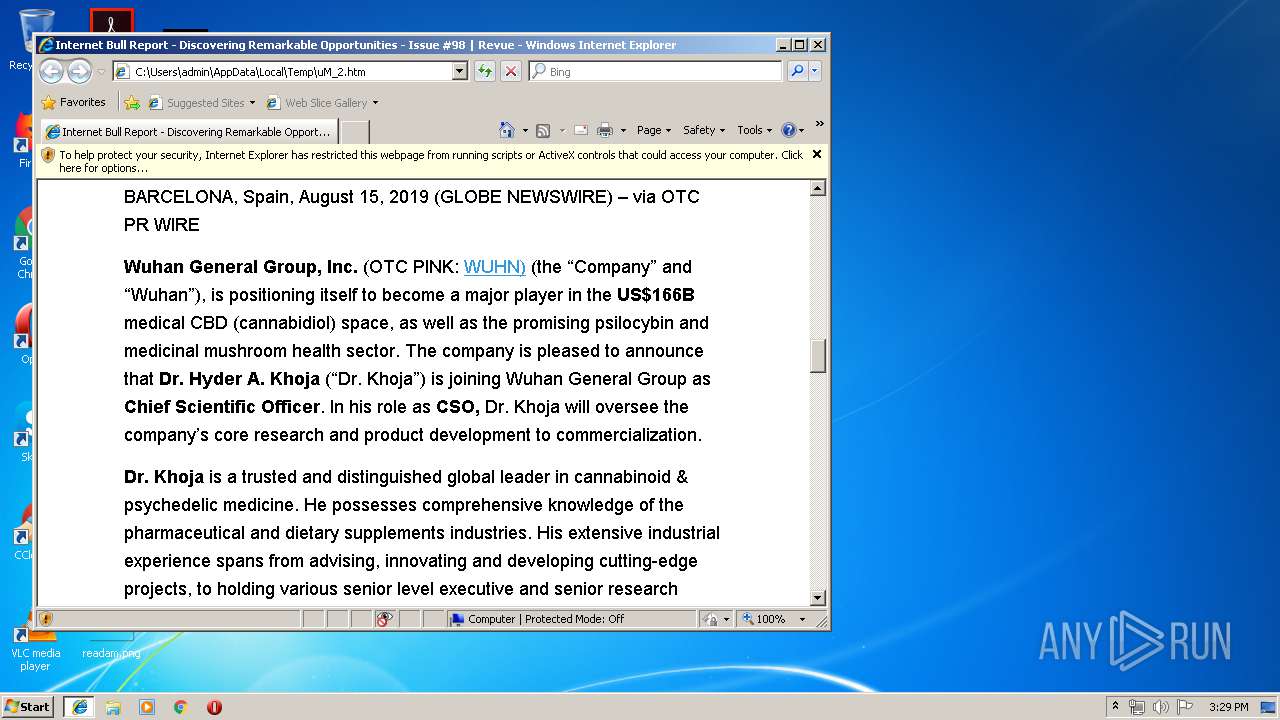Open Google Chrome taskbar icon
Screen dimensions: 1280x720
181,706
